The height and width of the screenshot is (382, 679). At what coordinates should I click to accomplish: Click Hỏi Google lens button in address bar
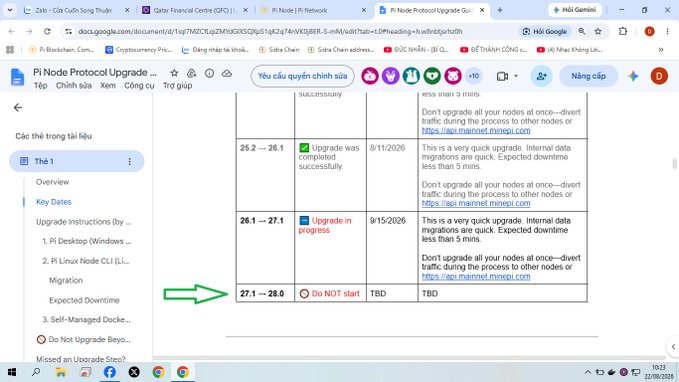[x=545, y=31]
